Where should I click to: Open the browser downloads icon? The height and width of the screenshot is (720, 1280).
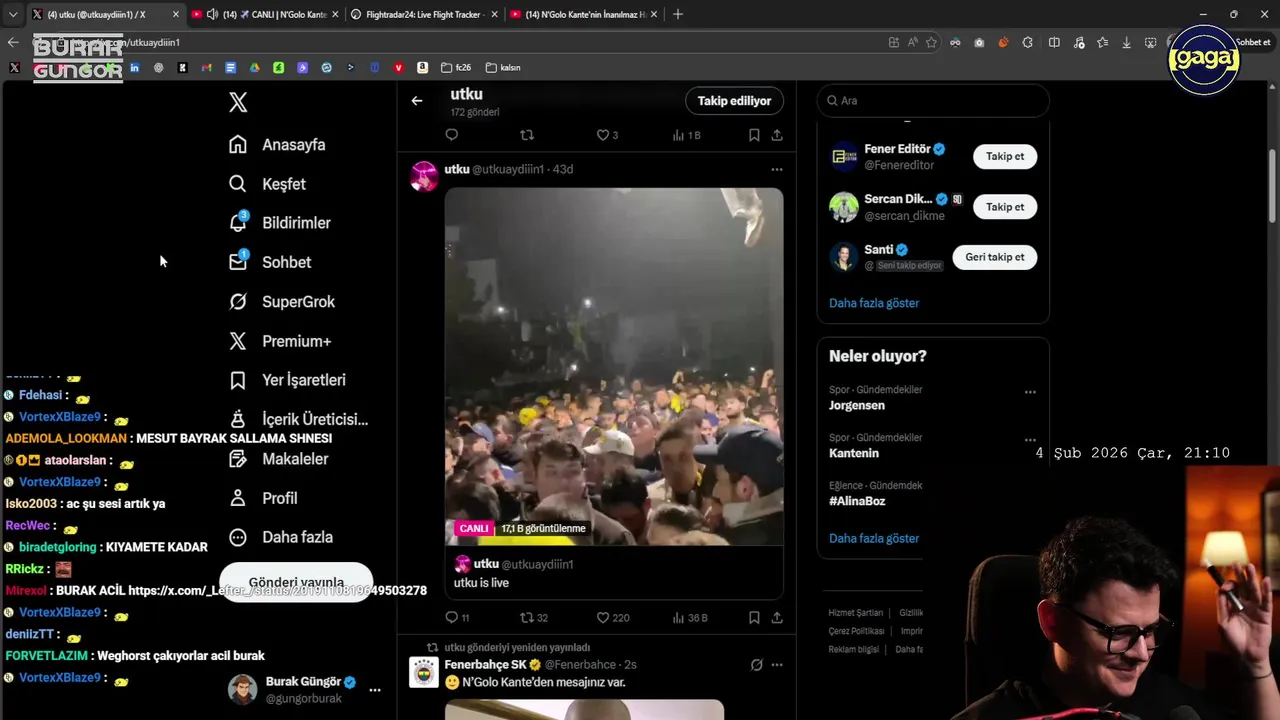(x=1126, y=42)
